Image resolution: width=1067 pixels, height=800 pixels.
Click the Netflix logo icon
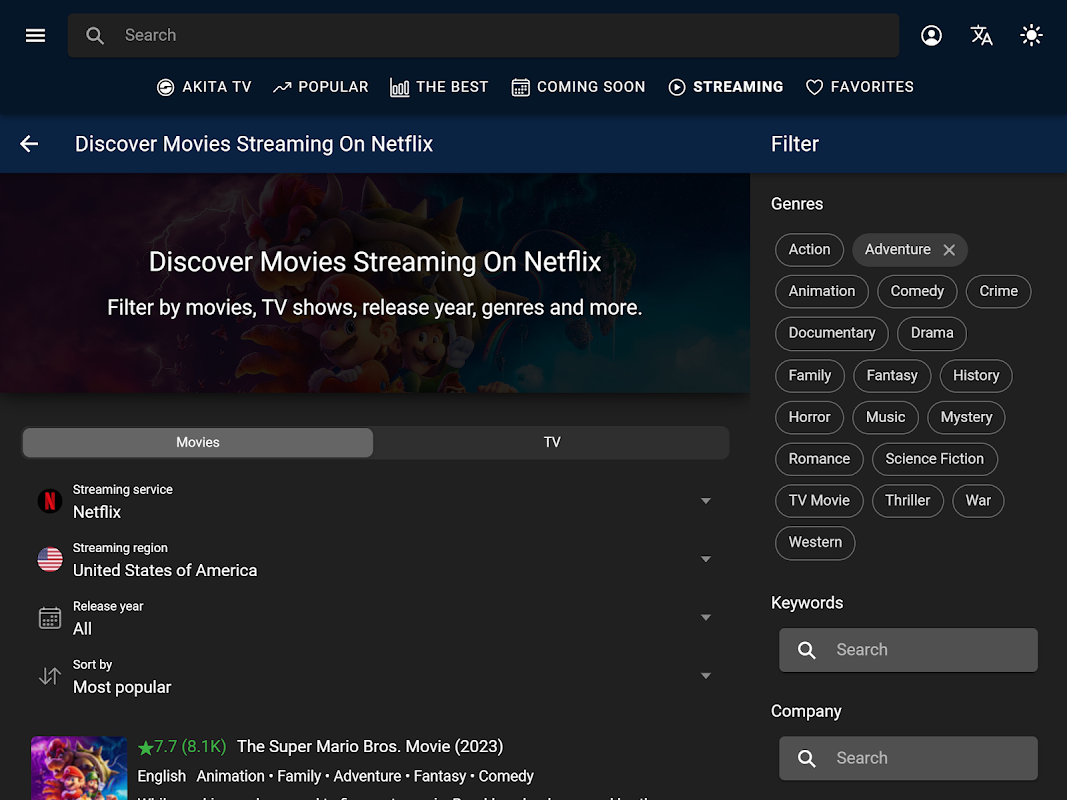[x=50, y=501]
